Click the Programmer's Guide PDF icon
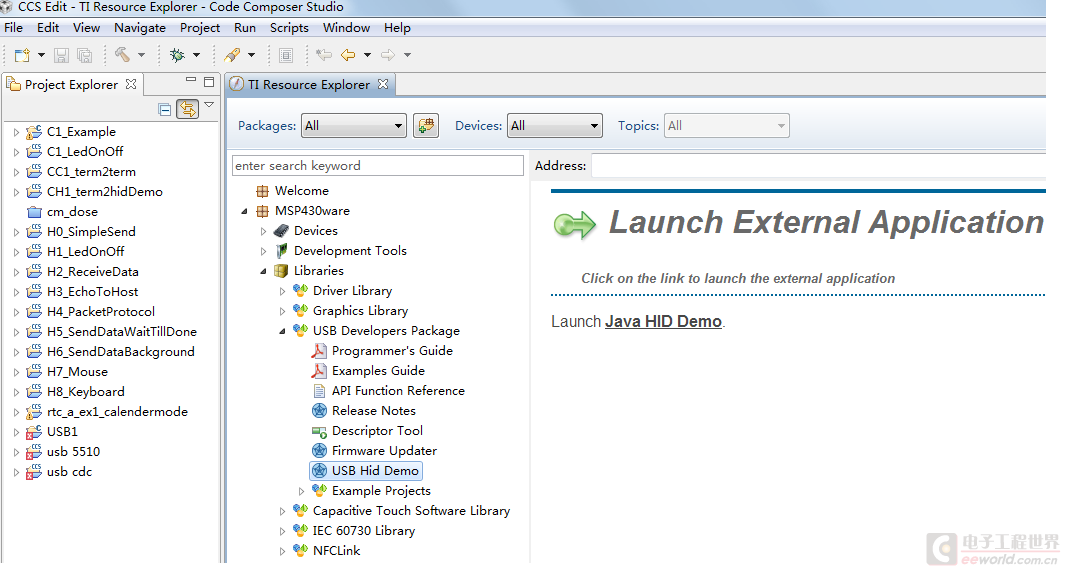The height and width of the screenshot is (572, 1066). point(319,351)
